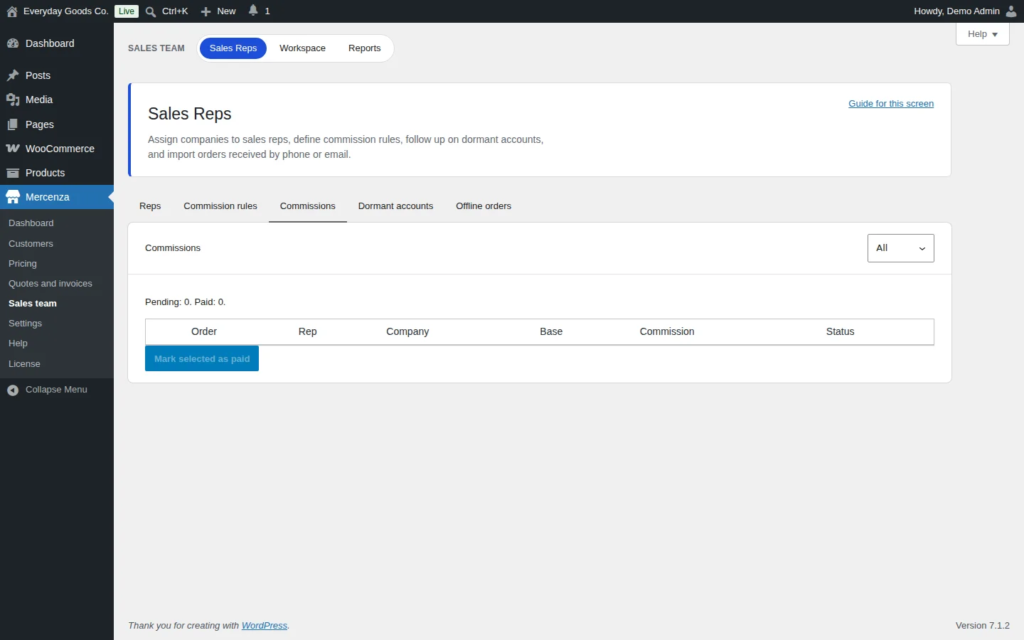The width and height of the screenshot is (1024, 640).
Task: Open the New content menu
Action: [226, 11]
